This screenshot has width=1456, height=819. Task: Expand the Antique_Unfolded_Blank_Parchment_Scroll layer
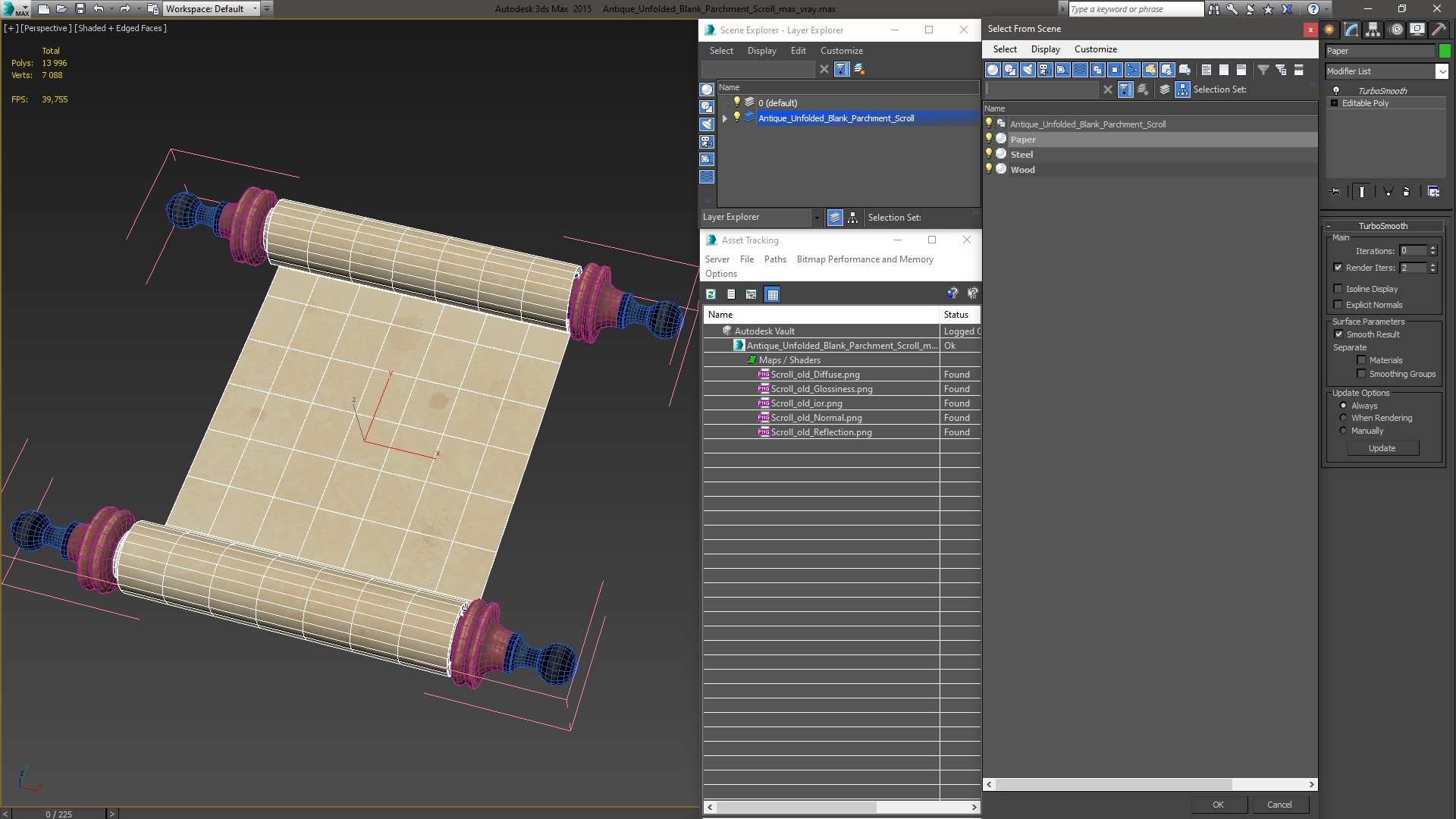724,118
